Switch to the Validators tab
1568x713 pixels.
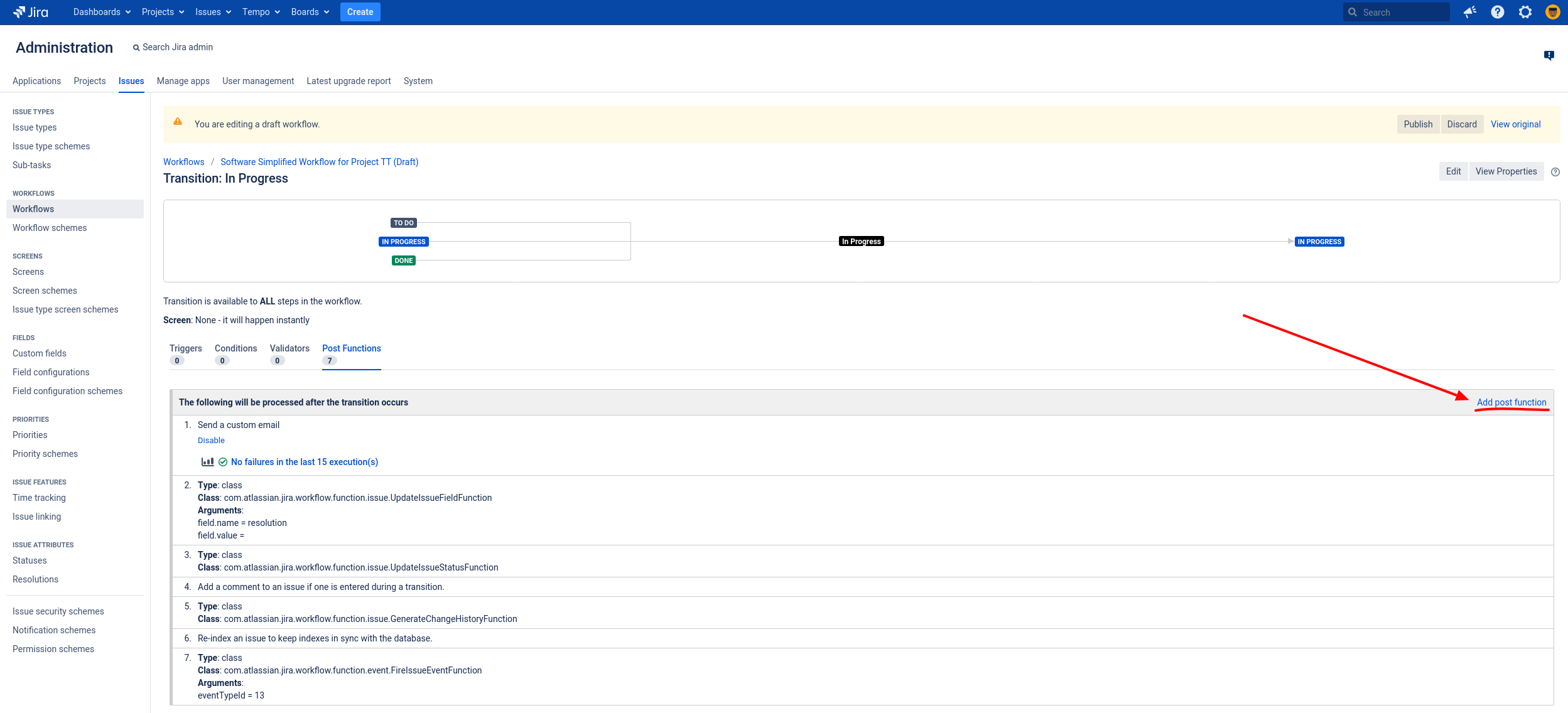(x=289, y=348)
